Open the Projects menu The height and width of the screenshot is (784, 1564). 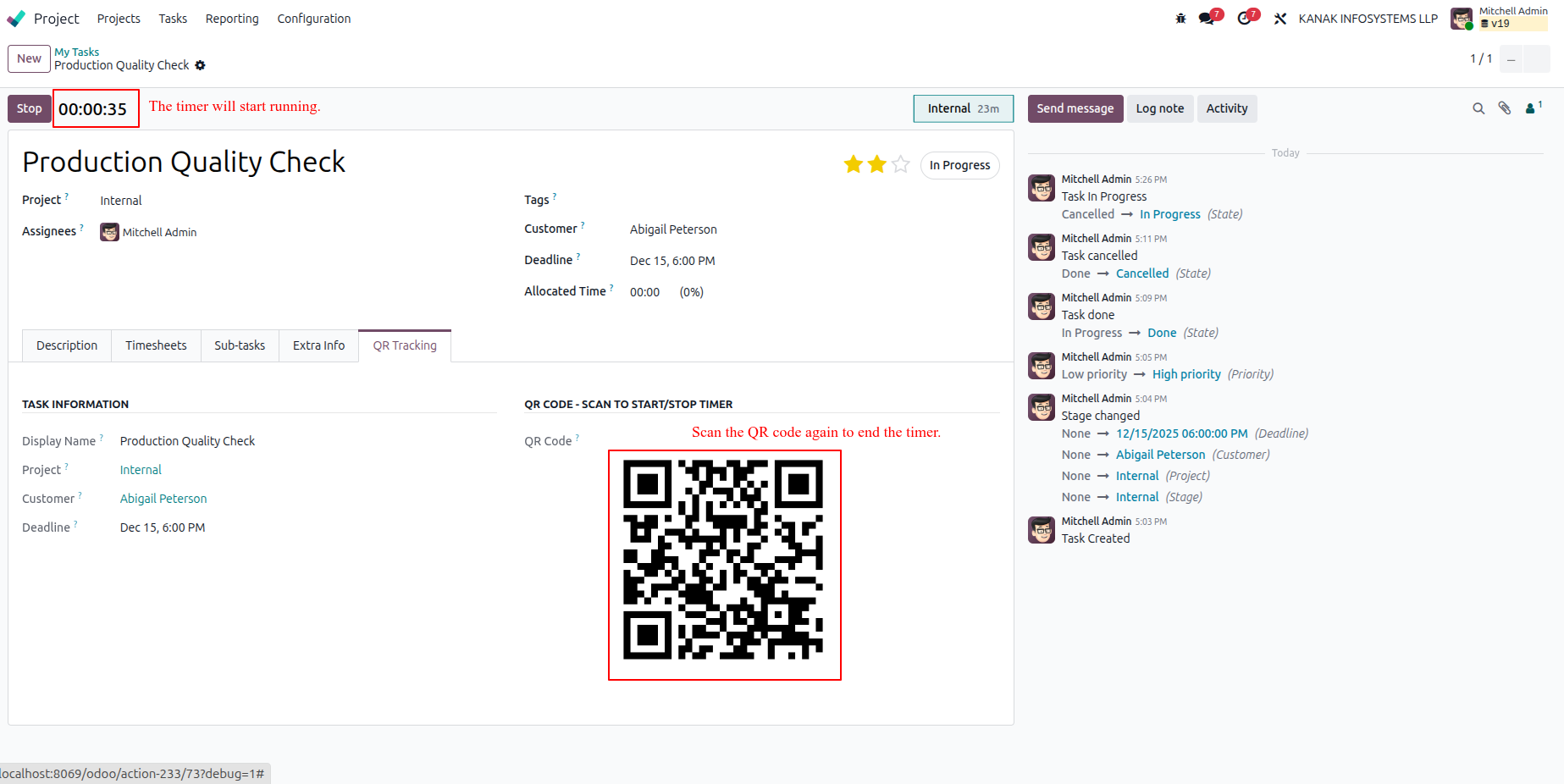tap(119, 19)
